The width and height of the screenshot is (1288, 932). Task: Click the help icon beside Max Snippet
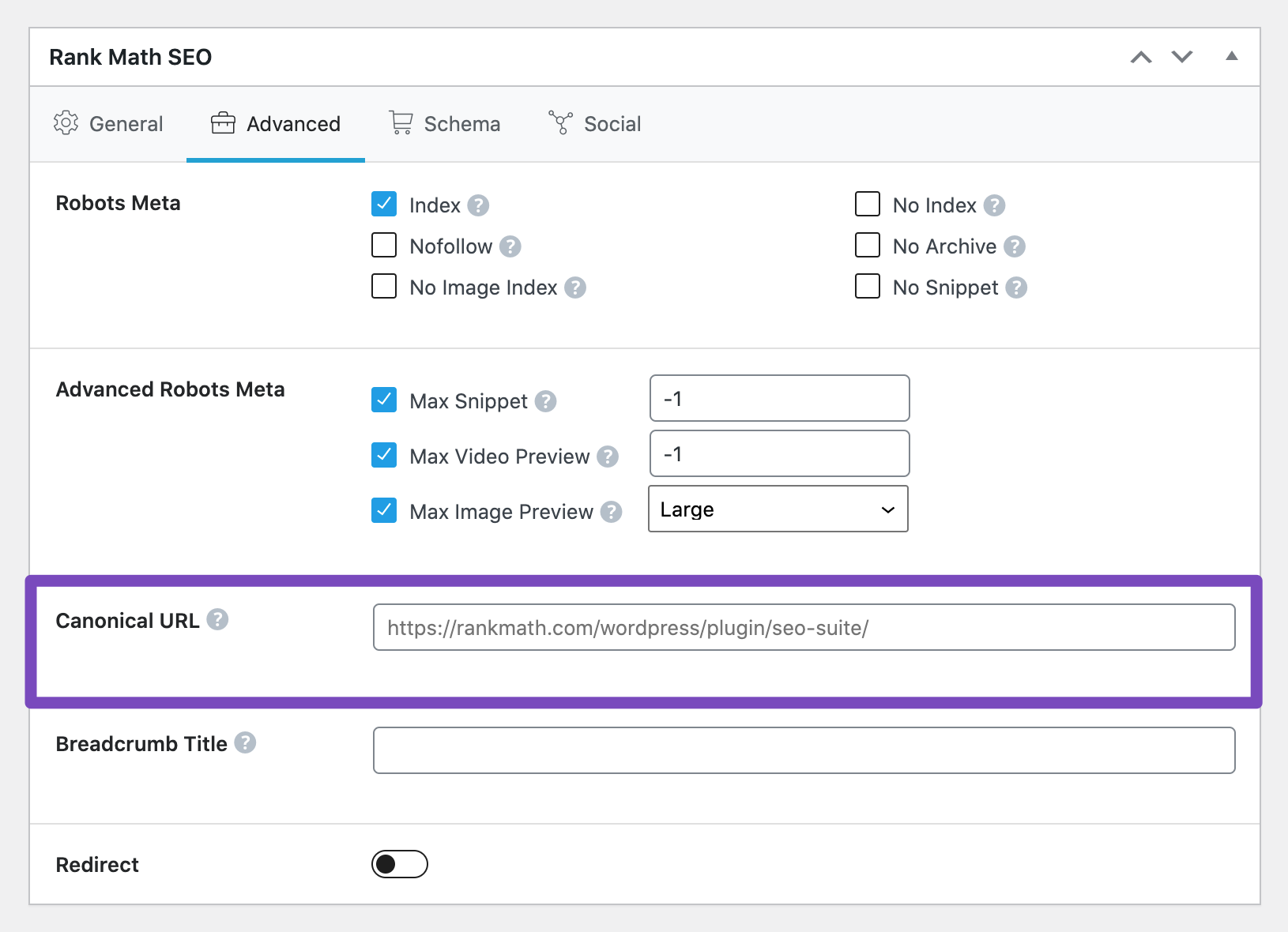point(545,401)
